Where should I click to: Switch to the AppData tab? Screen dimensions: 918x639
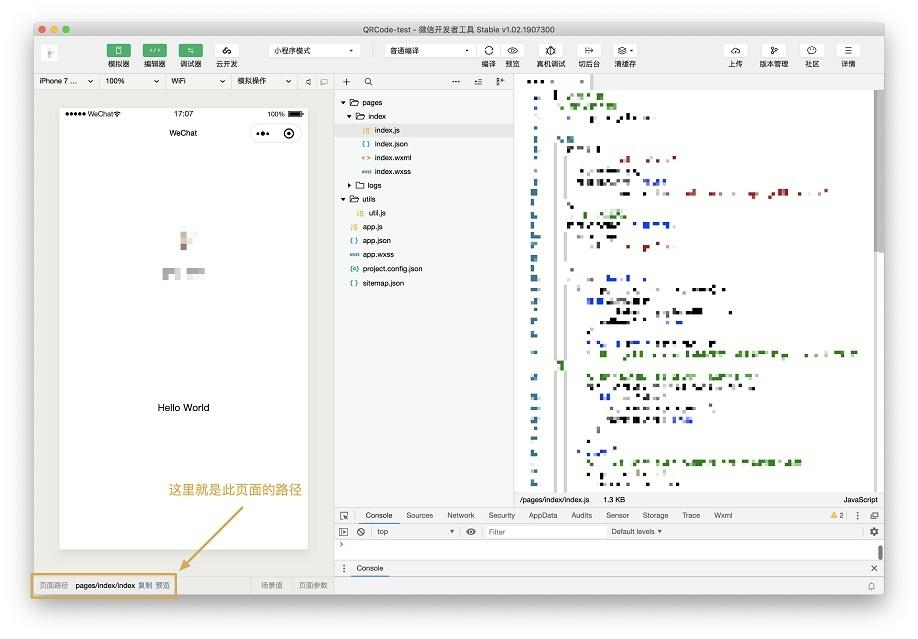542,516
